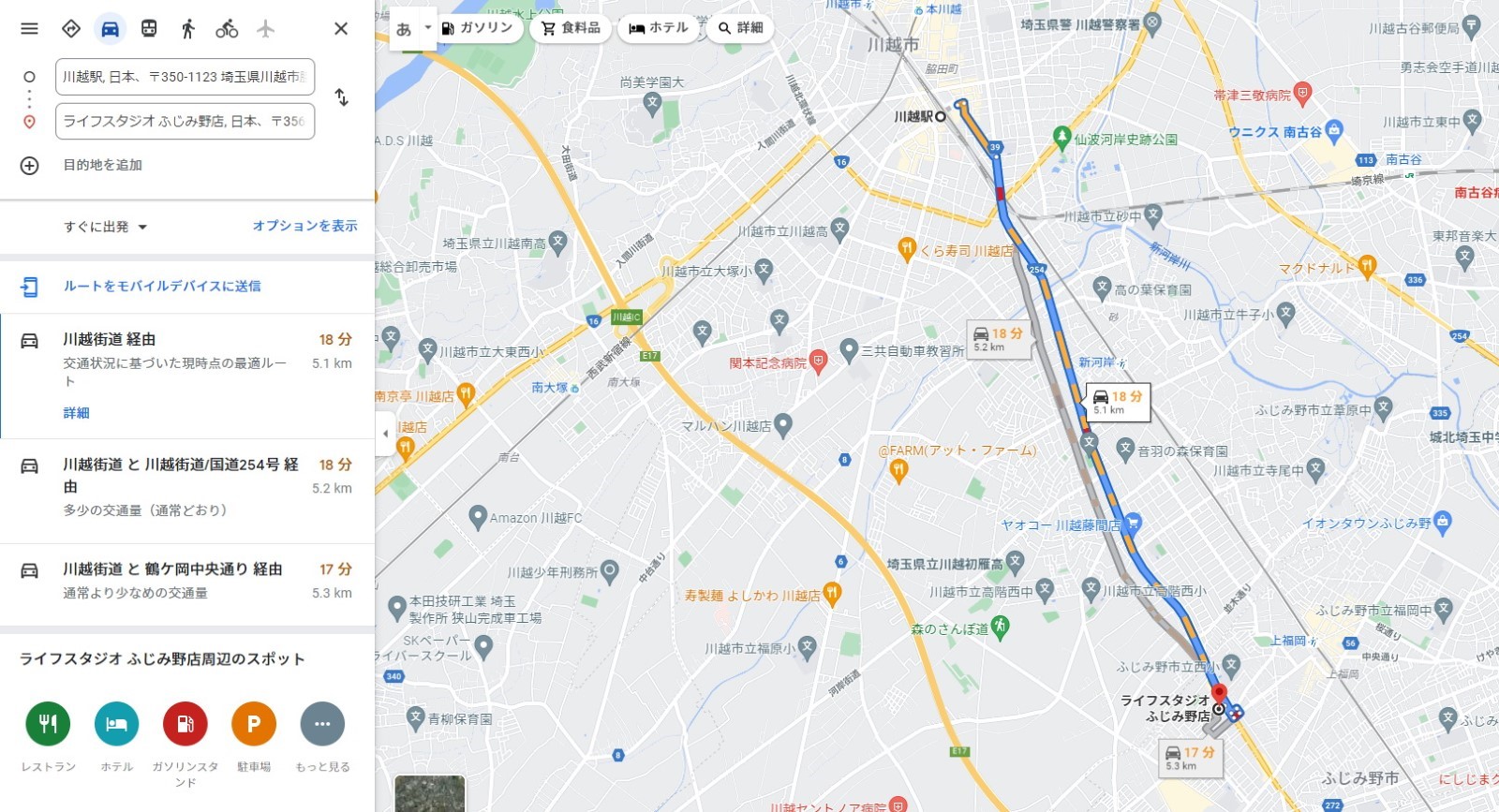Viewport: 1499px width, 812px height.
Task: Select the flight travel mode
Action: pyautogui.click(x=266, y=28)
